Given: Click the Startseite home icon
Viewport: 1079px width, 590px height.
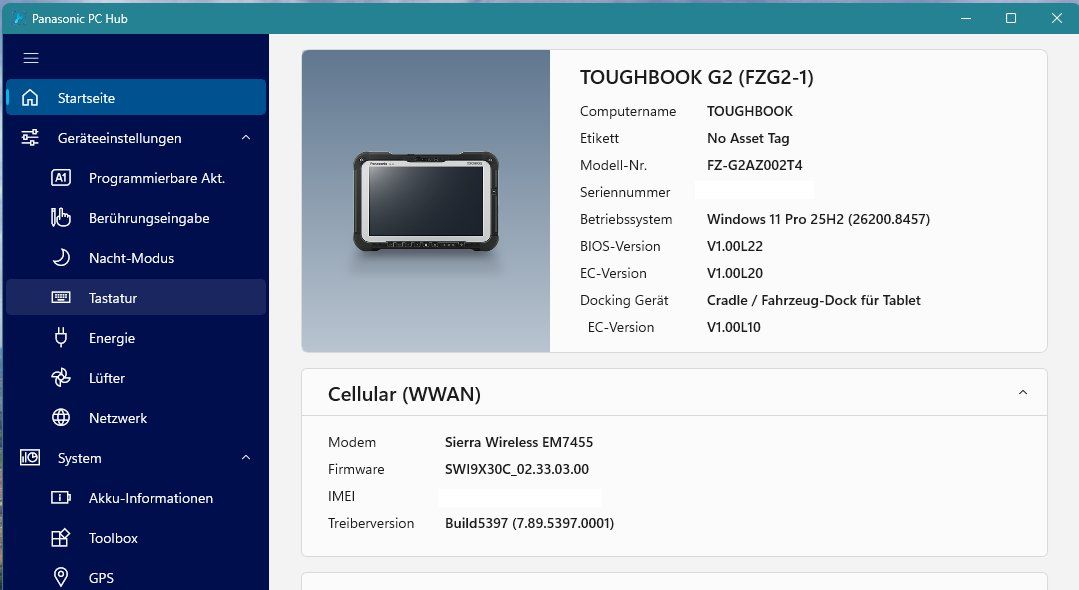Looking at the screenshot, I should click(30, 98).
